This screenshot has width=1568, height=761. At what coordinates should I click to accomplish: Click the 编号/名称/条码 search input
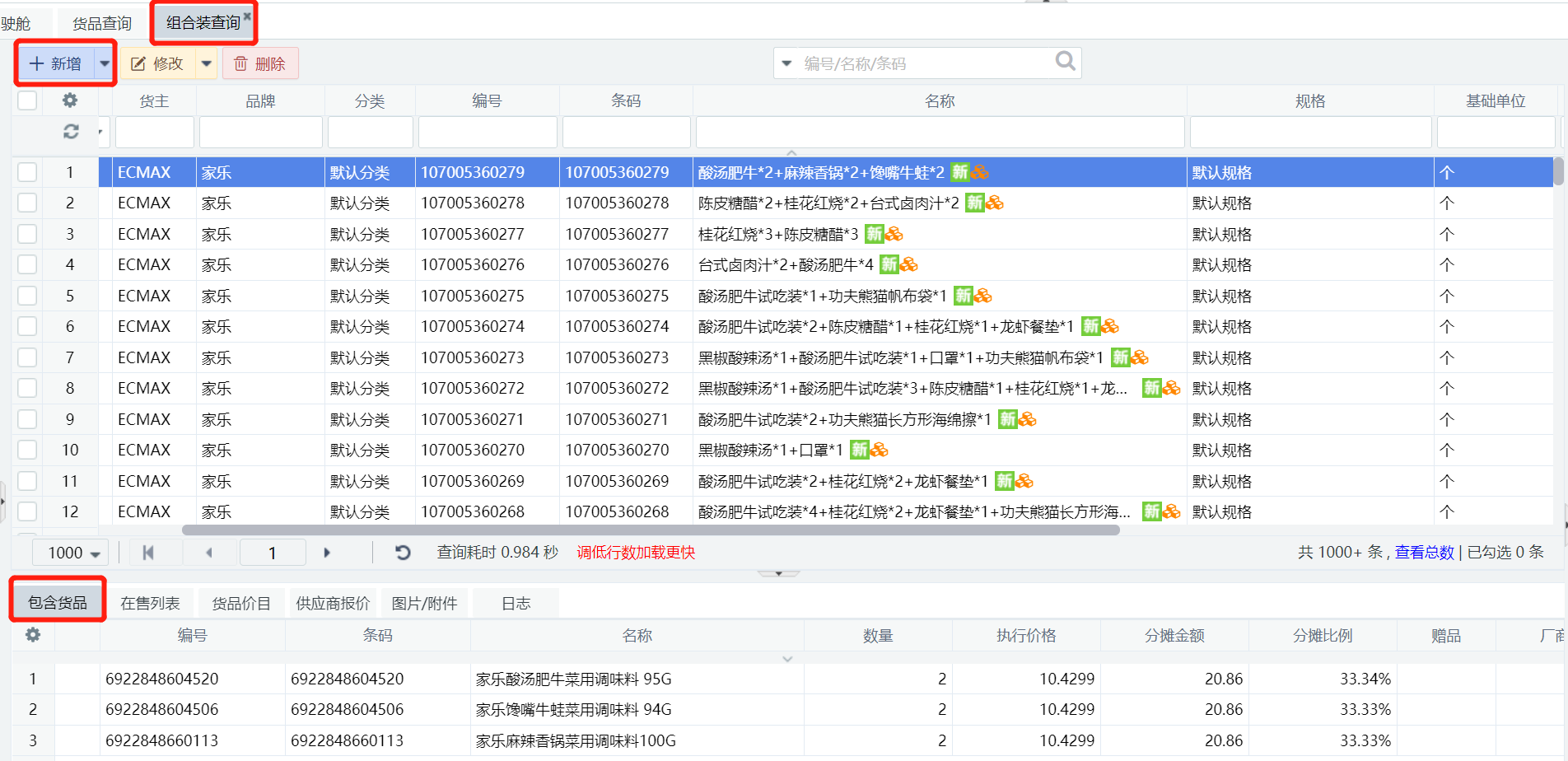tap(926, 63)
